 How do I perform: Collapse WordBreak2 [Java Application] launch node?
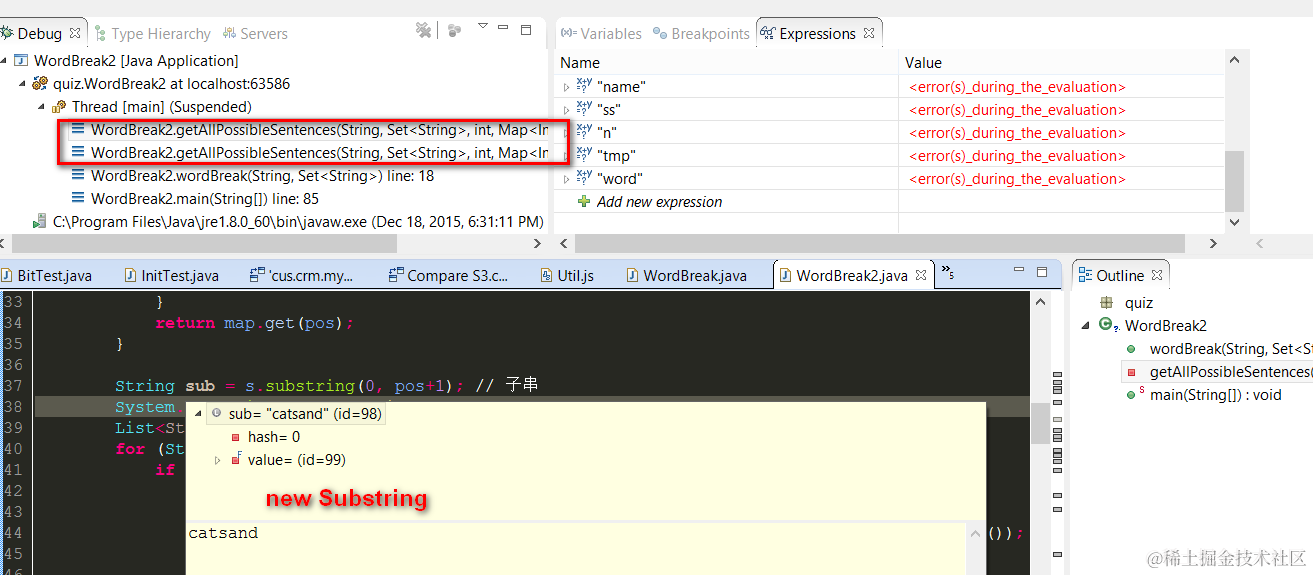click(x=6, y=61)
